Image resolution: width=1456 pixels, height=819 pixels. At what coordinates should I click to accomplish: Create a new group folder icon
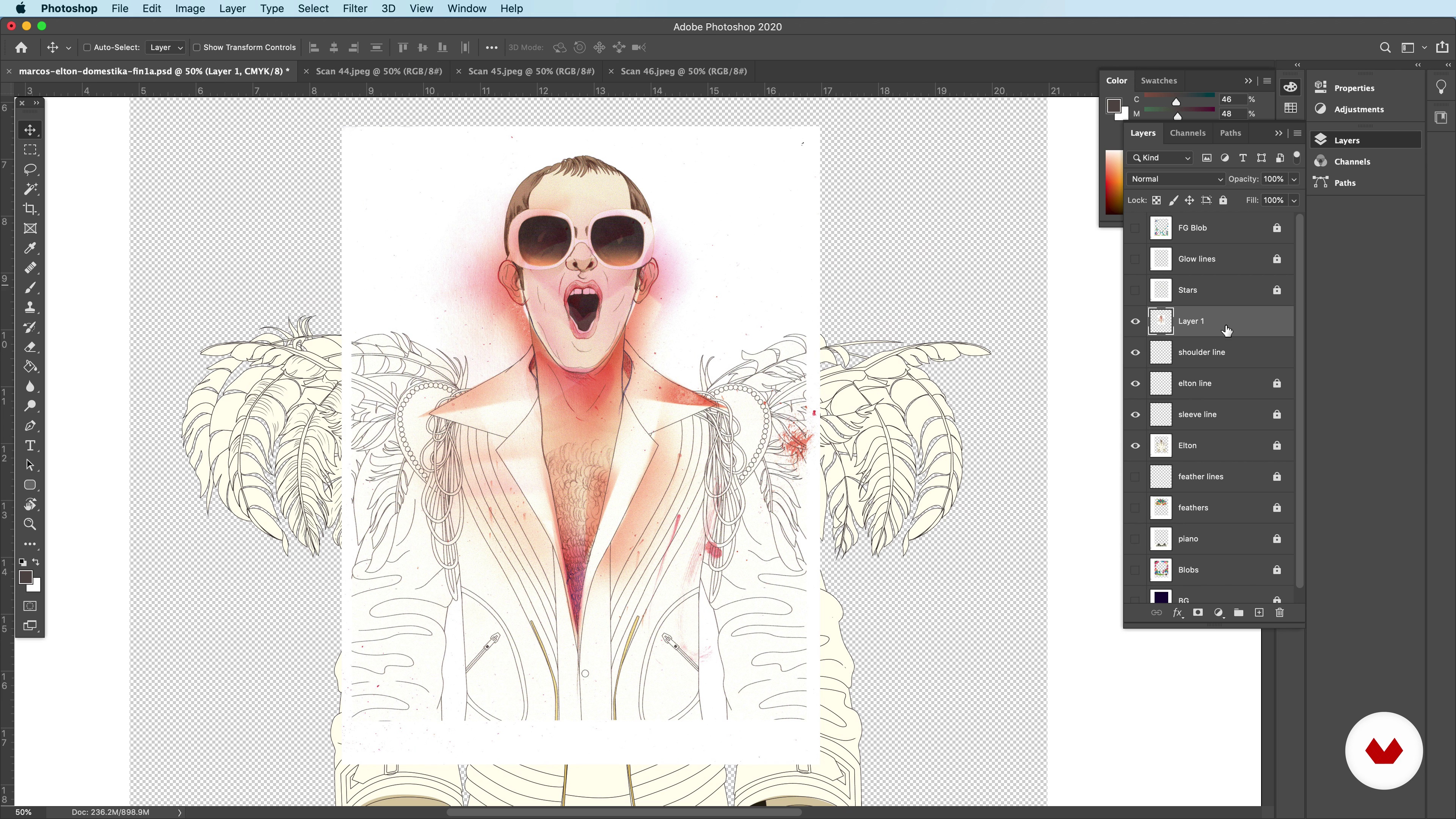(1238, 613)
